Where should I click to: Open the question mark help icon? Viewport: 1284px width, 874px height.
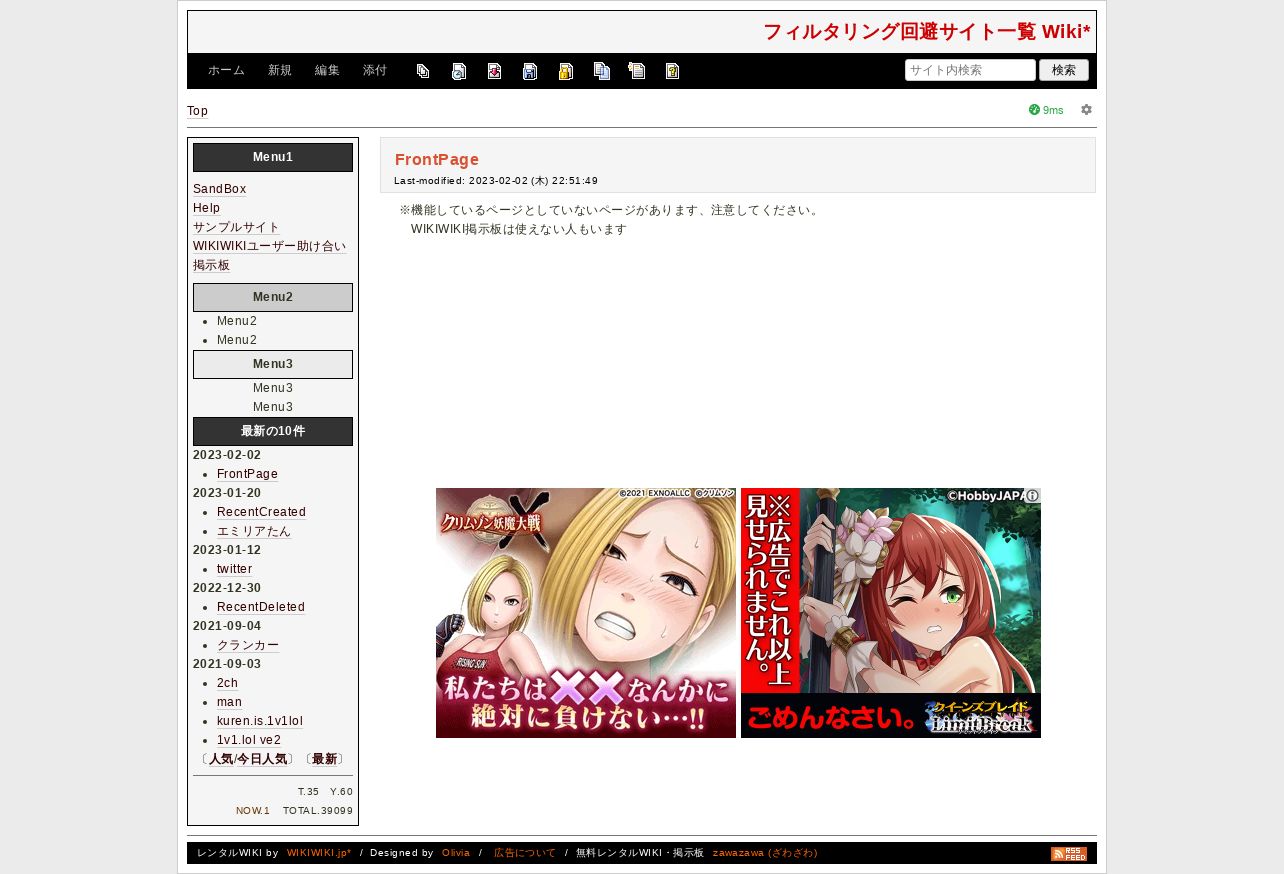(x=673, y=71)
